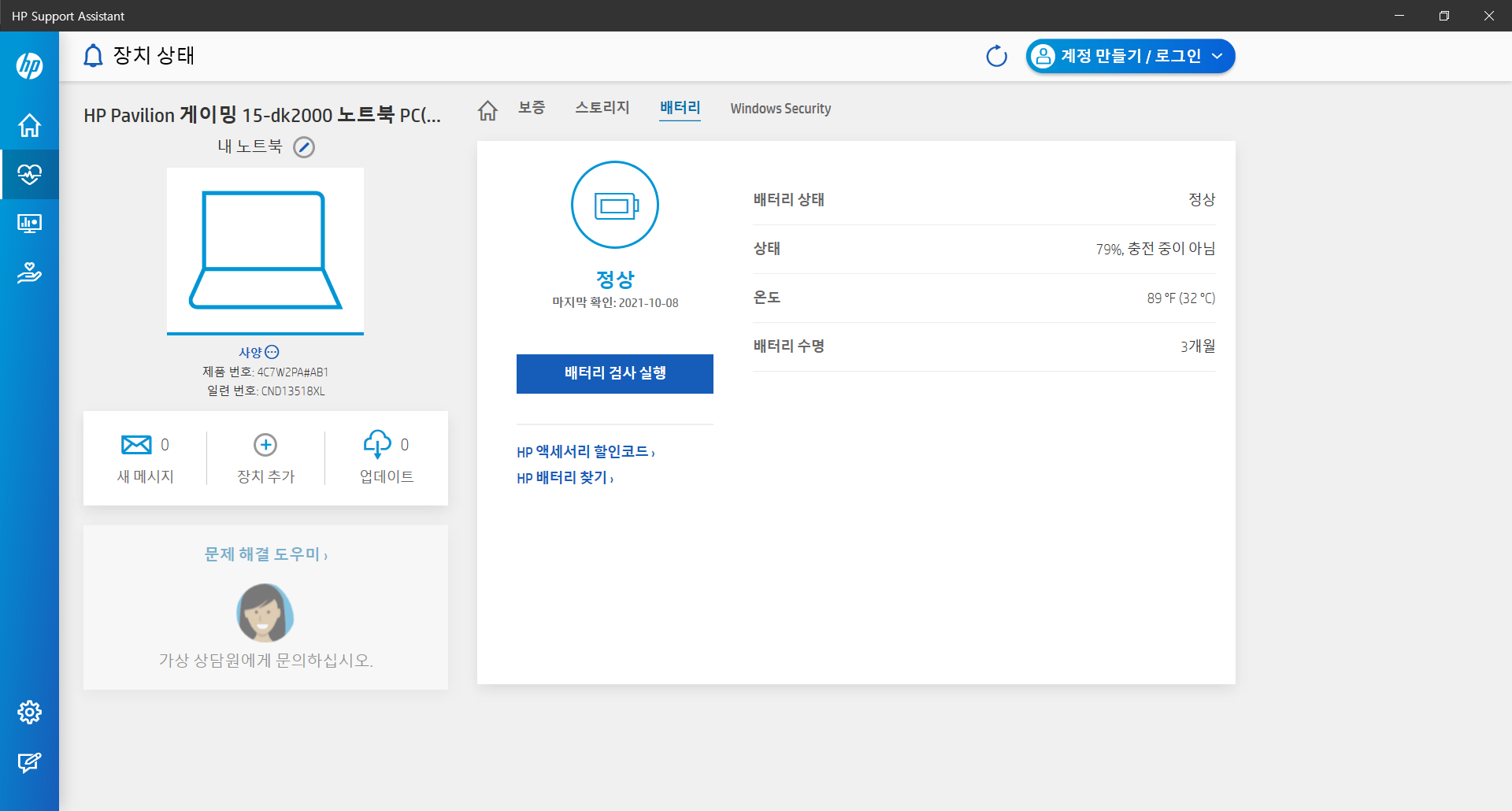Click the 사양 specifications link

pyautogui.click(x=250, y=352)
